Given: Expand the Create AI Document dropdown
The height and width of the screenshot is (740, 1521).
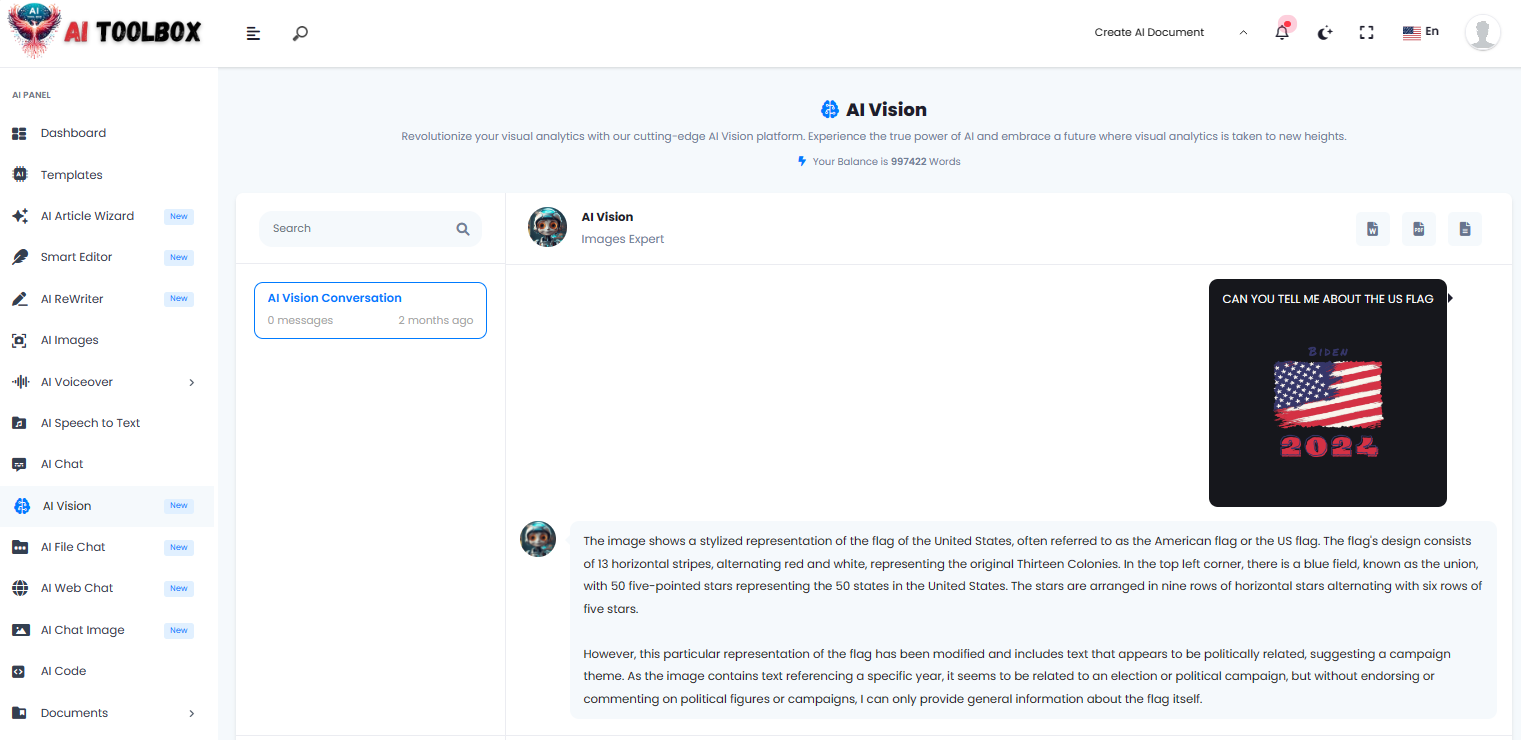Looking at the screenshot, I should [x=1170, y=32].
